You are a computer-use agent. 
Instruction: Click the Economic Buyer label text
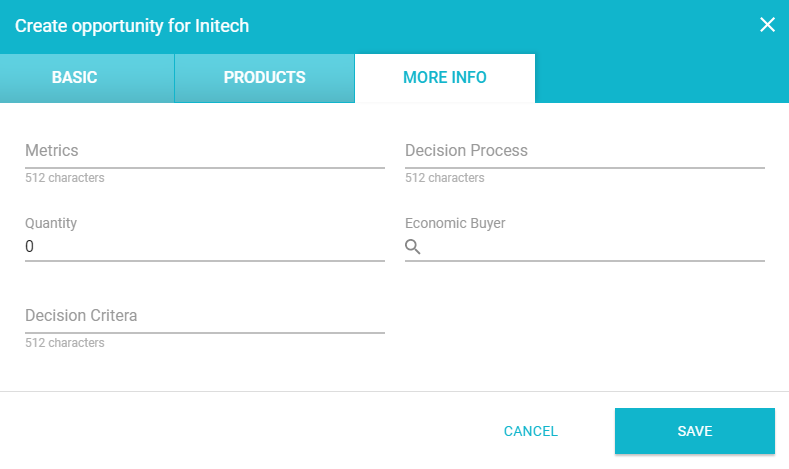(x=455, y=223)
